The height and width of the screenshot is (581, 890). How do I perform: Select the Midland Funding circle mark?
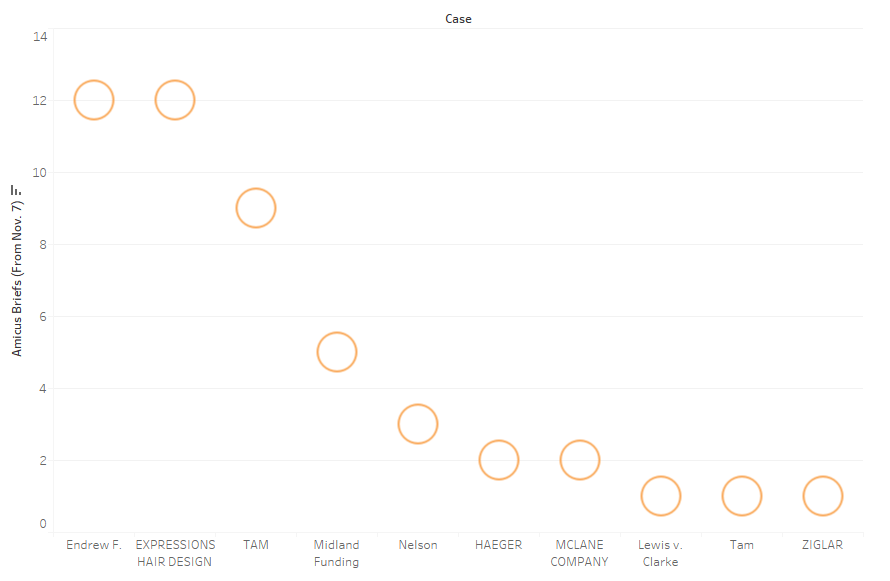[x=337, y=352]
